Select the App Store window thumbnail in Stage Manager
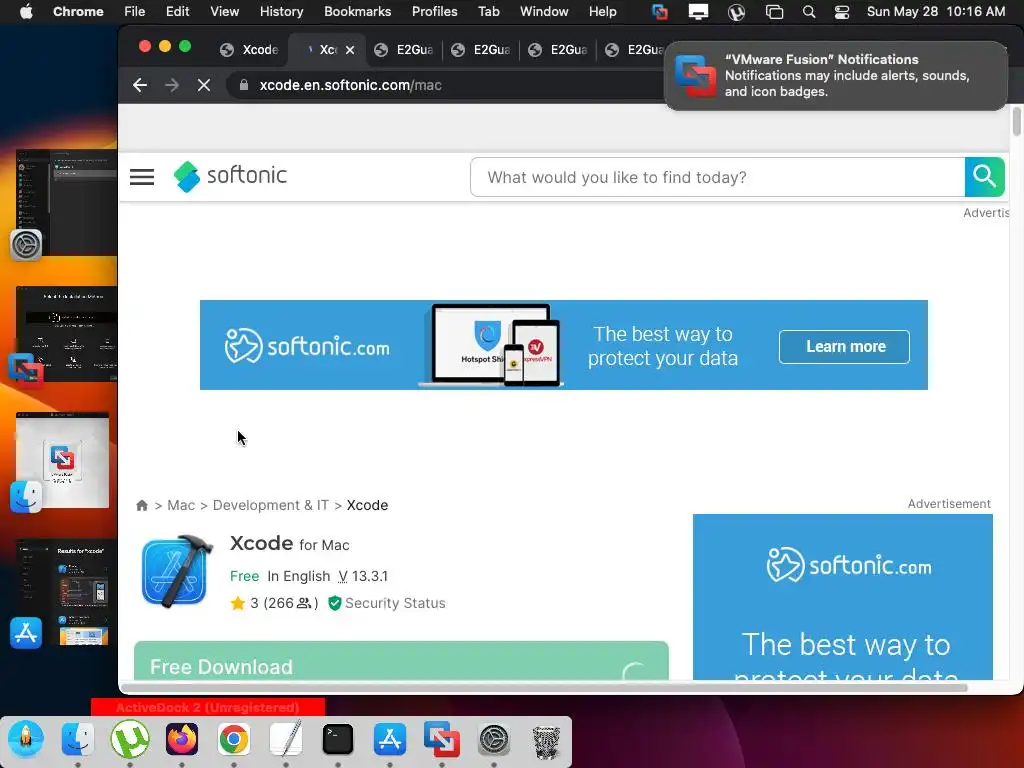 coord(62,593)
